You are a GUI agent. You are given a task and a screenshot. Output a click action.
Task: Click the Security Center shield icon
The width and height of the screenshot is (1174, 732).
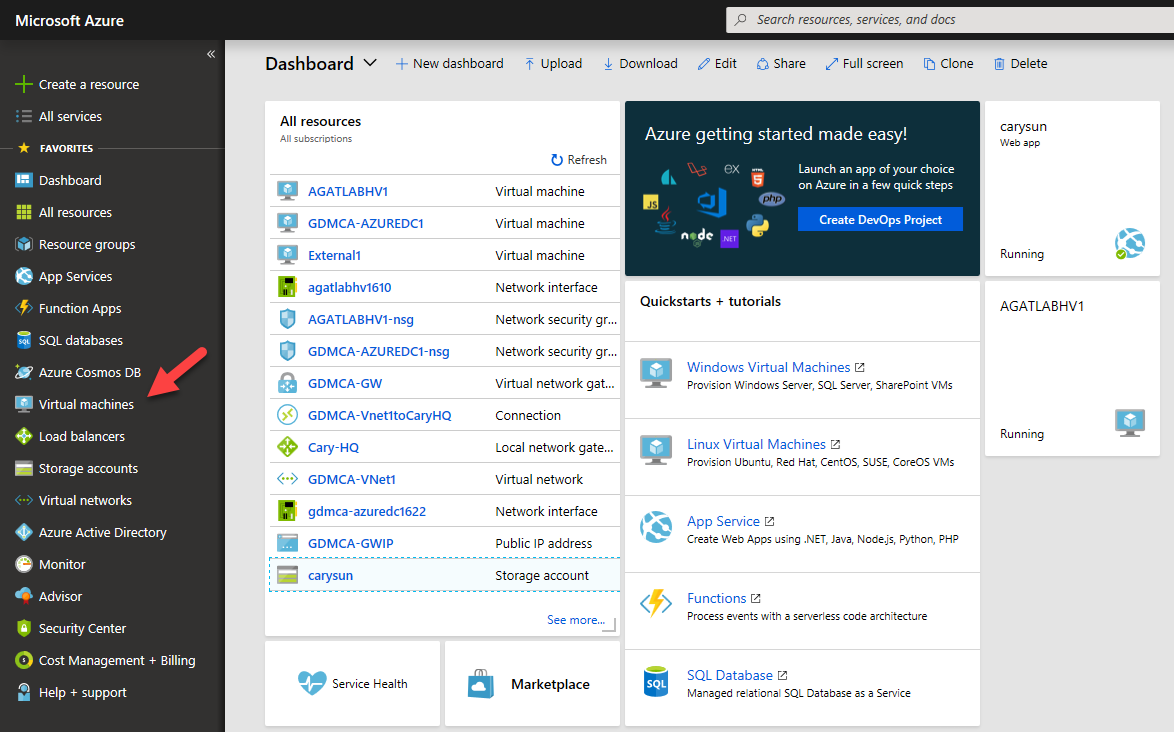(24, 628)
